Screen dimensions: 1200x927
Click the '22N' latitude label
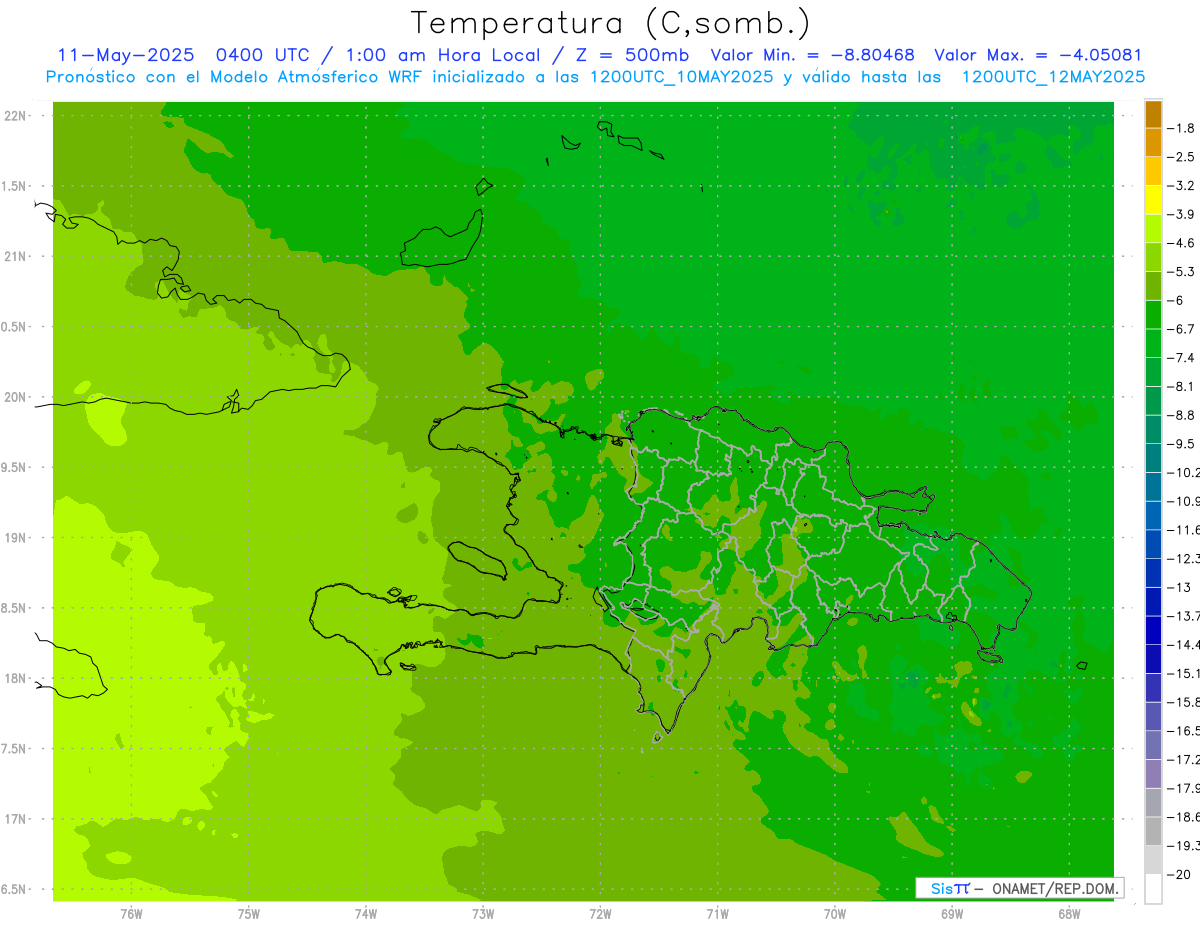click(x=16, y=116)
